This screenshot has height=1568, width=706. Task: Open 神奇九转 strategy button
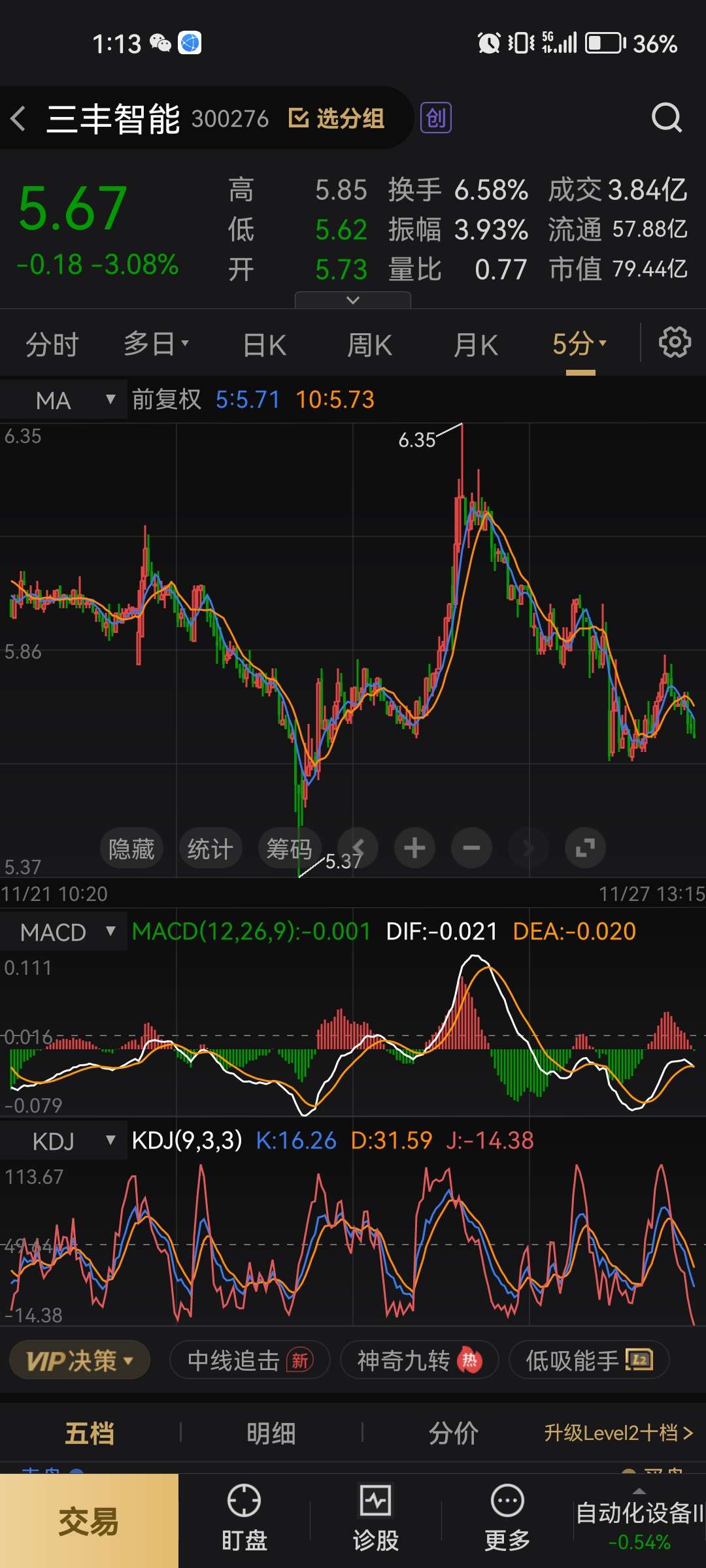(420, 1361)
